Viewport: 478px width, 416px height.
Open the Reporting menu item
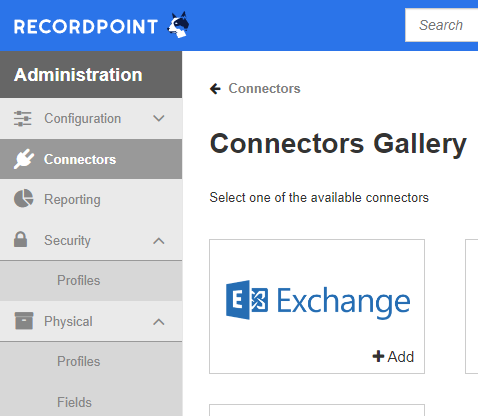[91, 199]
